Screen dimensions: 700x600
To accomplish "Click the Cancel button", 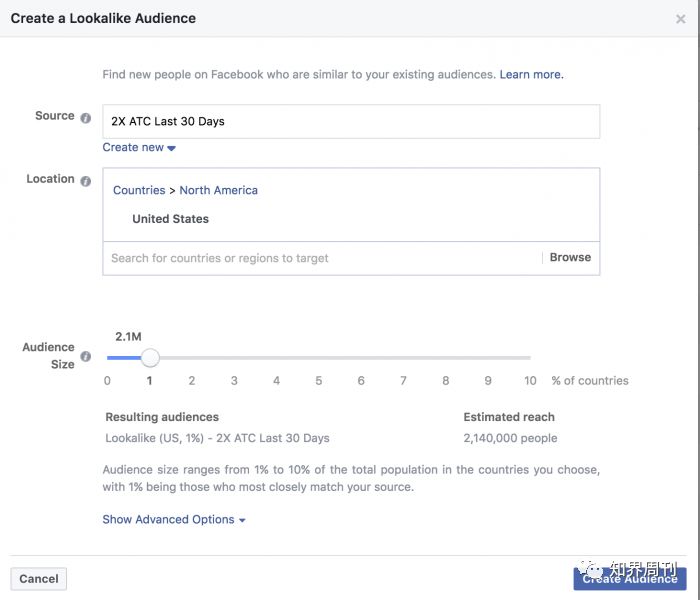I will coord(39,579).
